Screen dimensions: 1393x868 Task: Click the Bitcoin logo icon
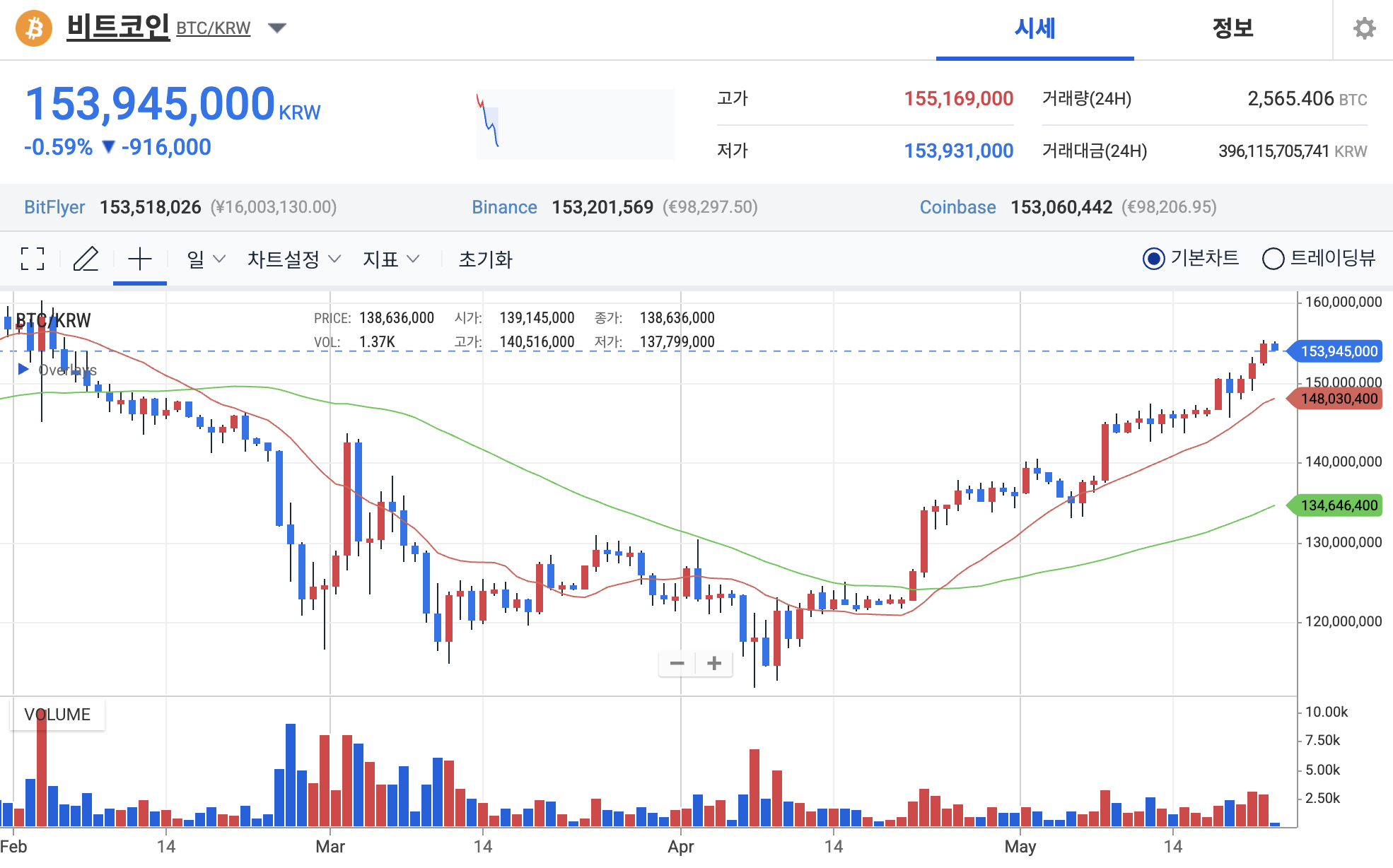pos(34,28)
